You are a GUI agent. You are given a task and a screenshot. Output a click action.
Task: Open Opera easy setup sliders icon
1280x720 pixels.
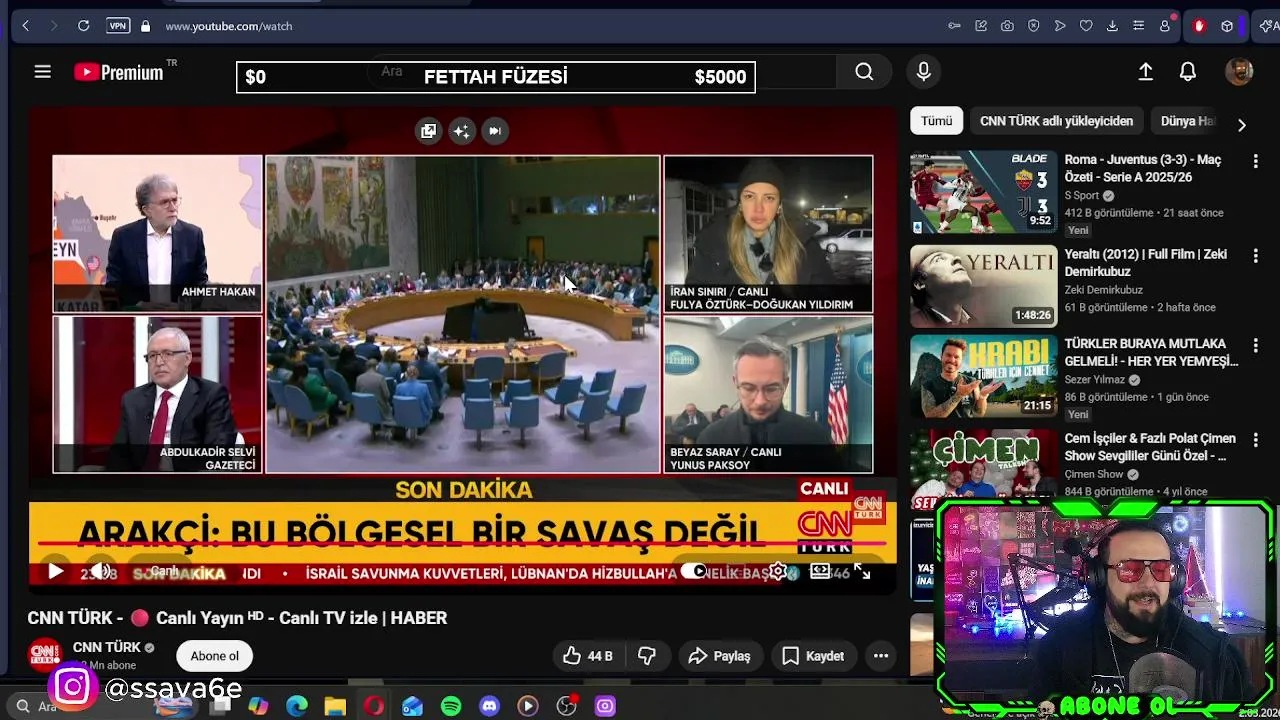point(1138,26)
